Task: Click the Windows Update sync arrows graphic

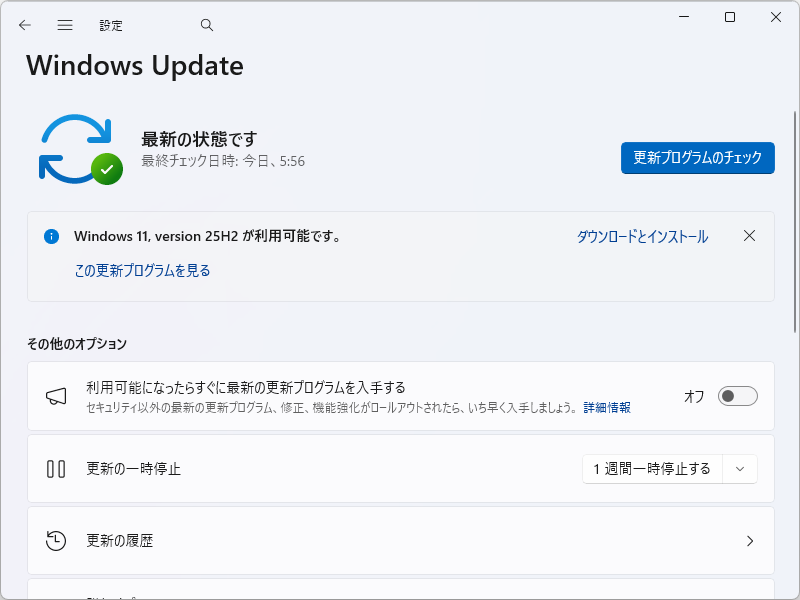Action: pos(78,148)
